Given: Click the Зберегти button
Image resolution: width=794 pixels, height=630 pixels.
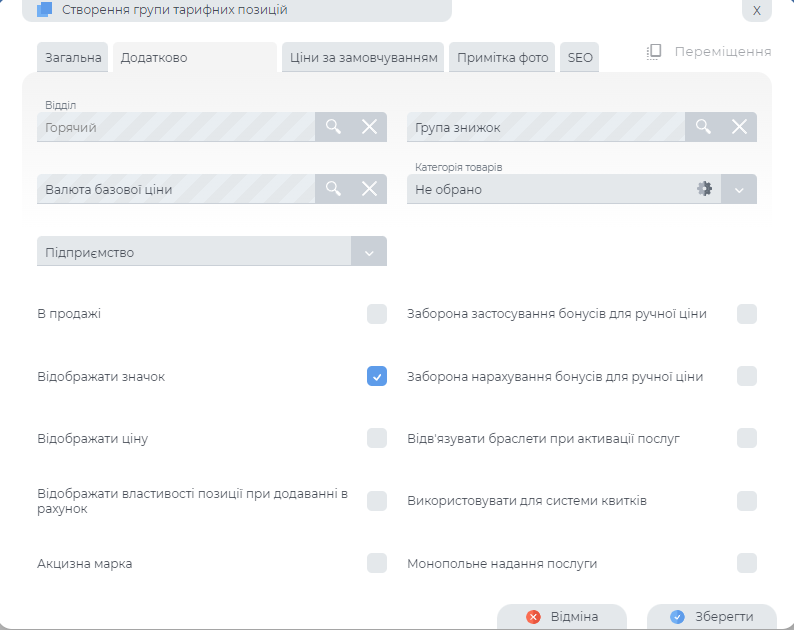Looking at the screenshot, I should [x=712, y=616].
